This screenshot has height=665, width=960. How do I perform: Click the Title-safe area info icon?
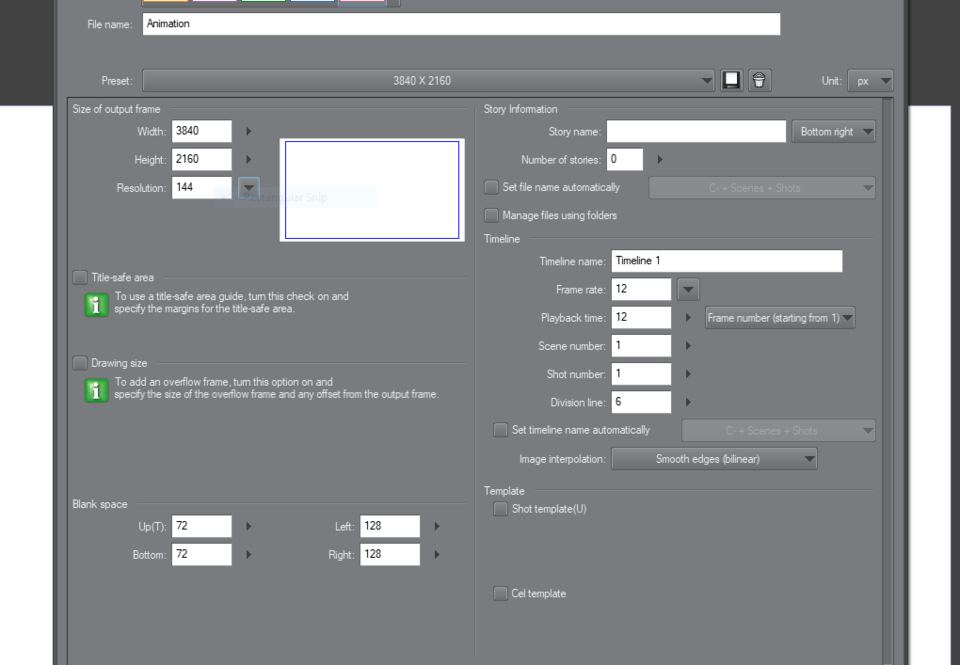(x=96, y=305)
